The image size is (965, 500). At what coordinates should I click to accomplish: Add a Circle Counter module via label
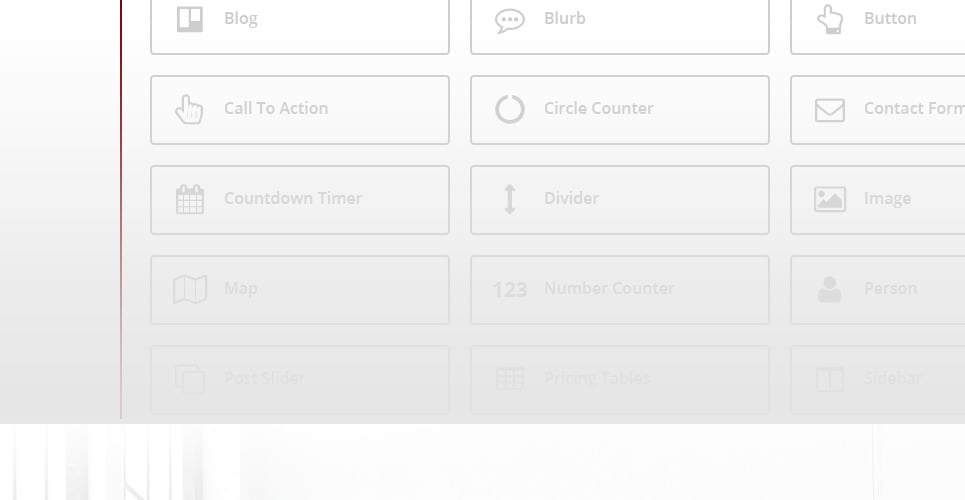tap(598, 108)
